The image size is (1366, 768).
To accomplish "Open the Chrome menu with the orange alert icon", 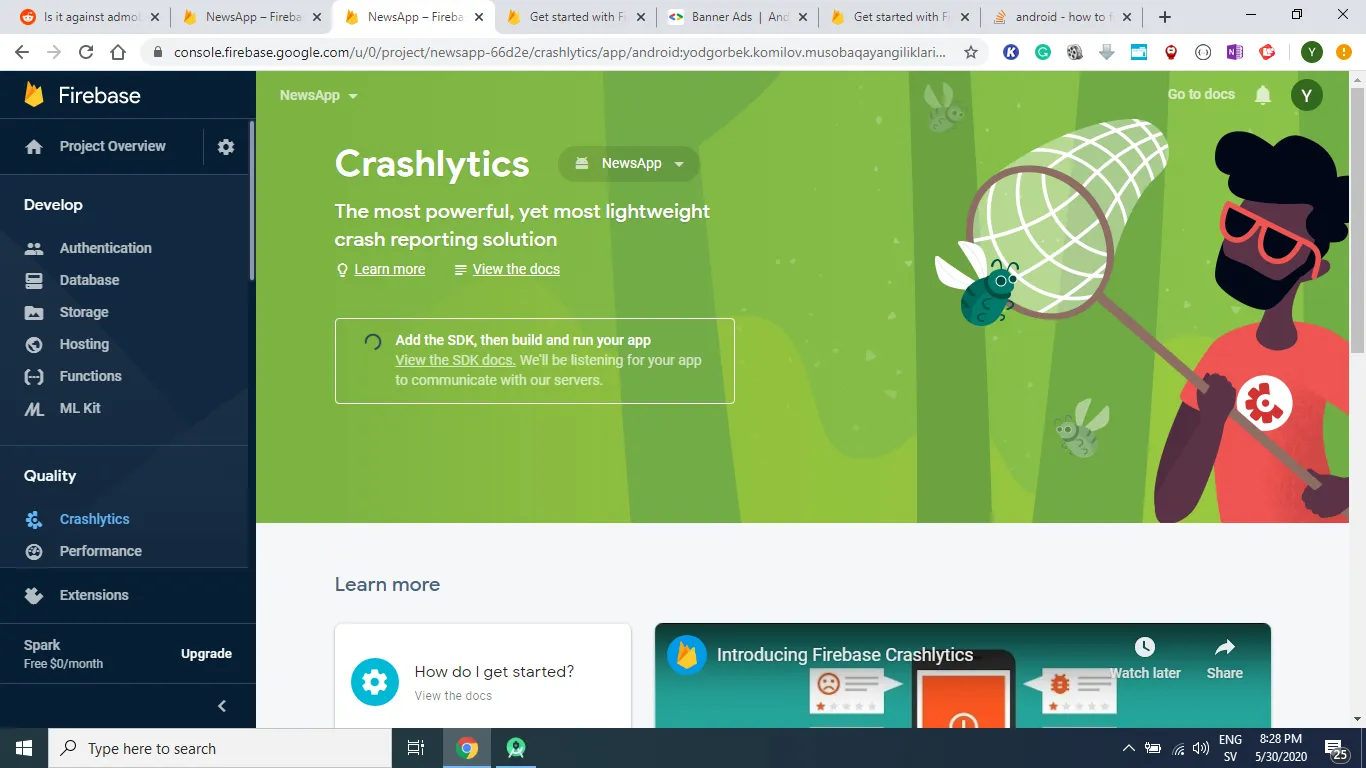I will [1343, 53].
